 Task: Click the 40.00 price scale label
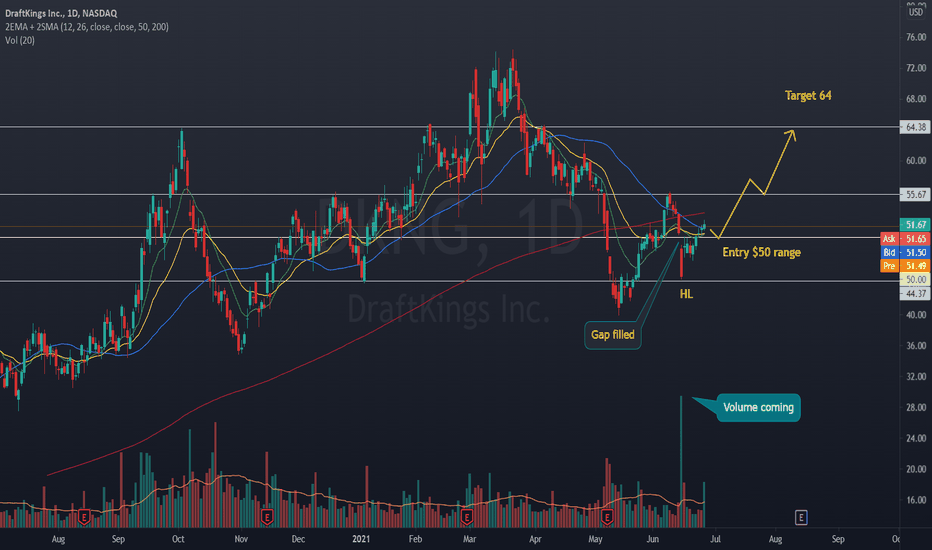click(916, 315)
